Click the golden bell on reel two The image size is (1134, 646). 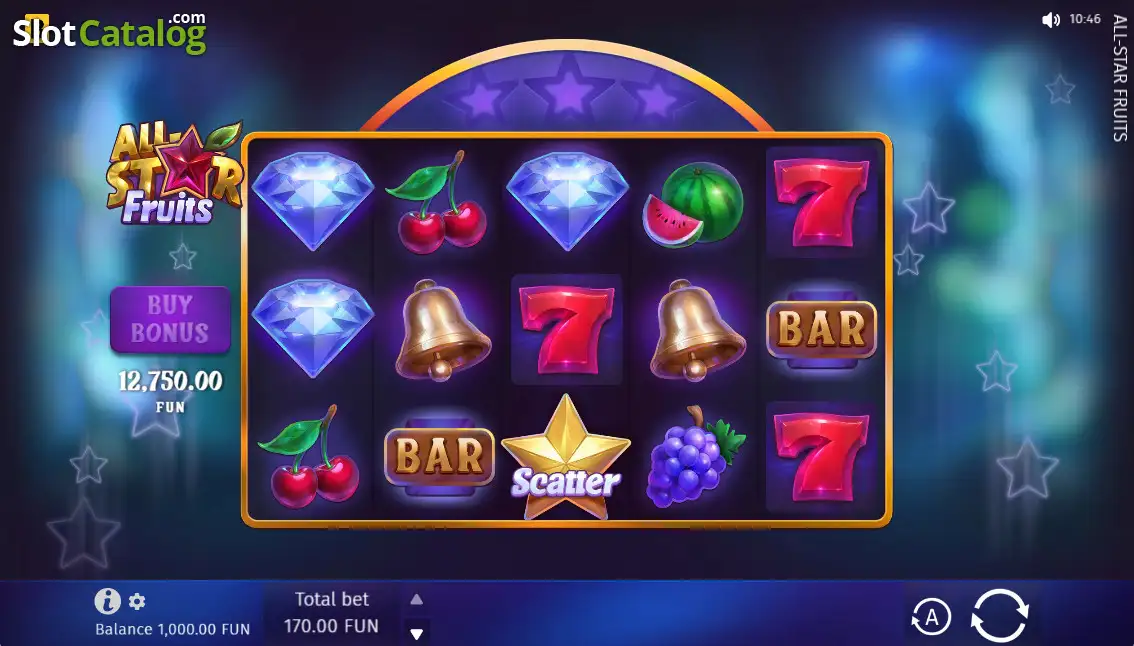pyautogui.click(x=440, y=329)
